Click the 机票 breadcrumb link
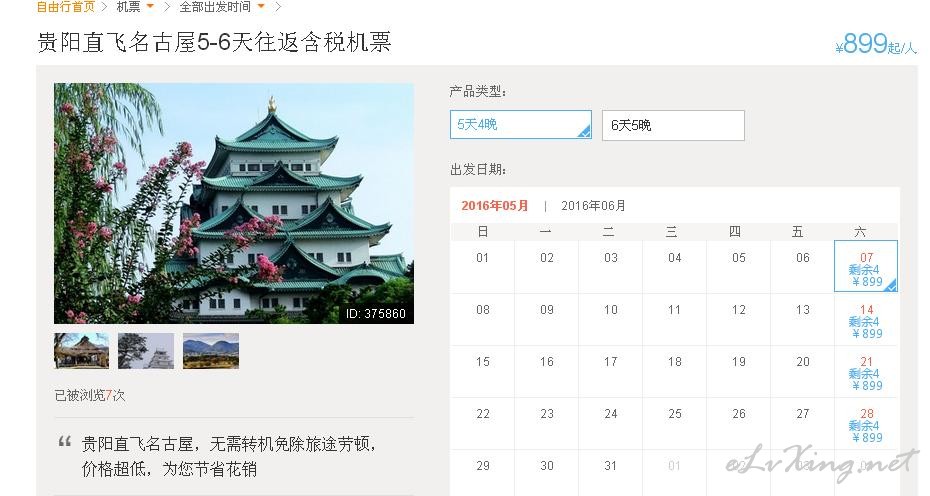Viewport: 930px width, 496px height. pos(128,7)
